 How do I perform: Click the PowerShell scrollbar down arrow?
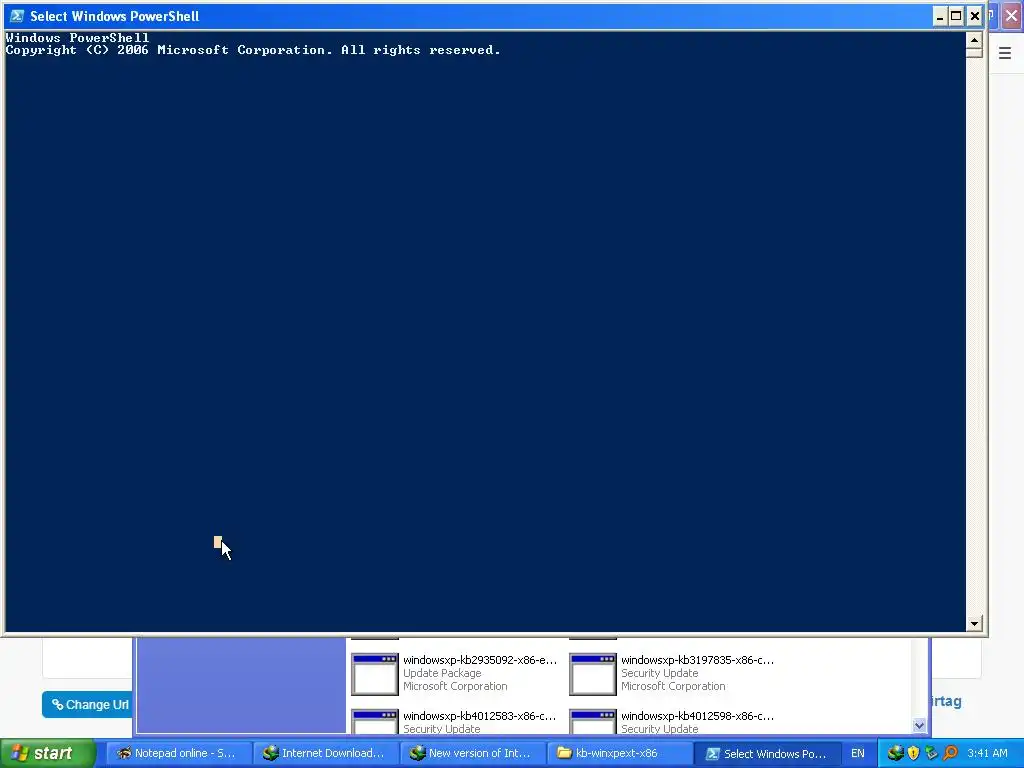point(974,624)
